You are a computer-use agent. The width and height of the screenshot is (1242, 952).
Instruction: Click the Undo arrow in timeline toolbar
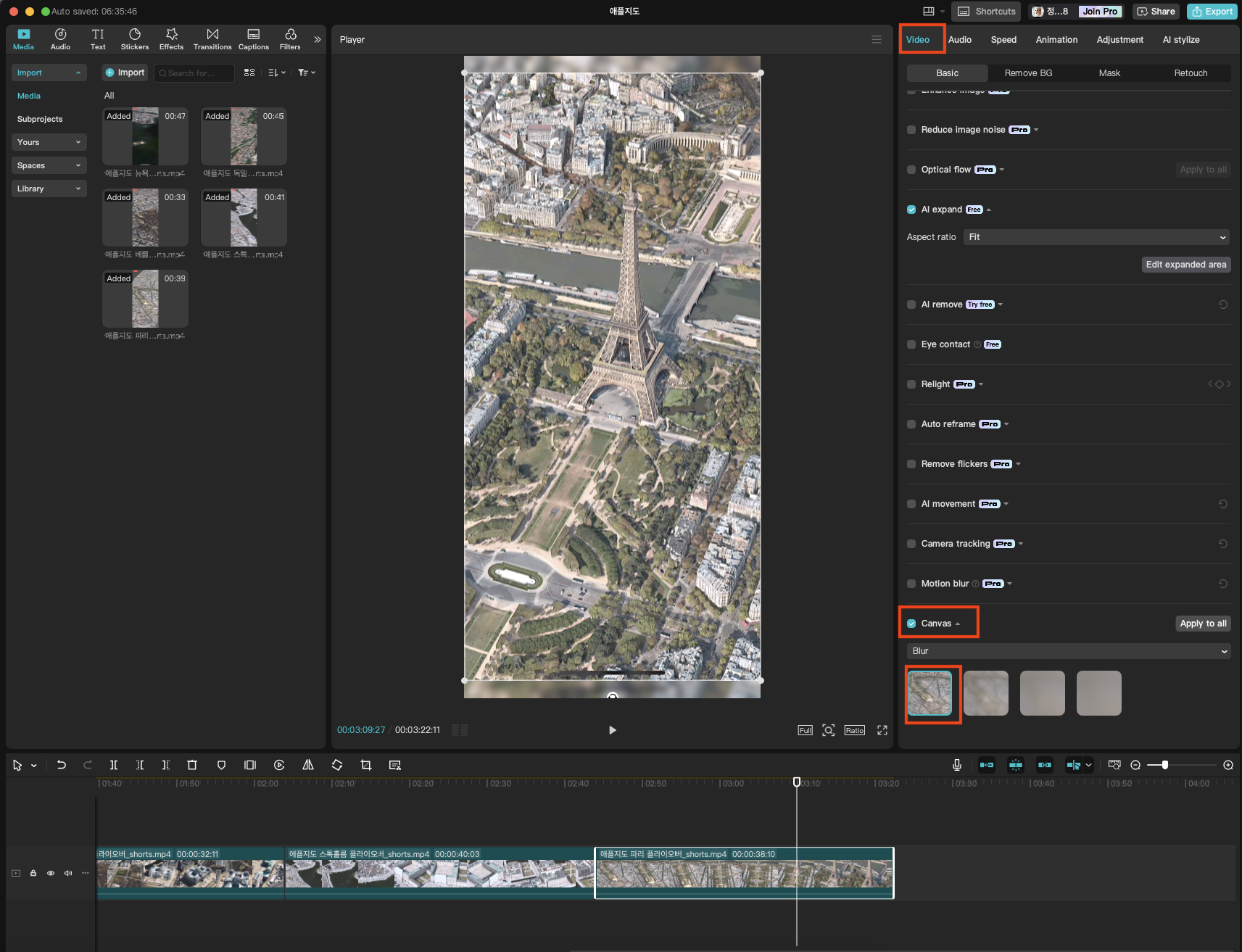[62, 765]
